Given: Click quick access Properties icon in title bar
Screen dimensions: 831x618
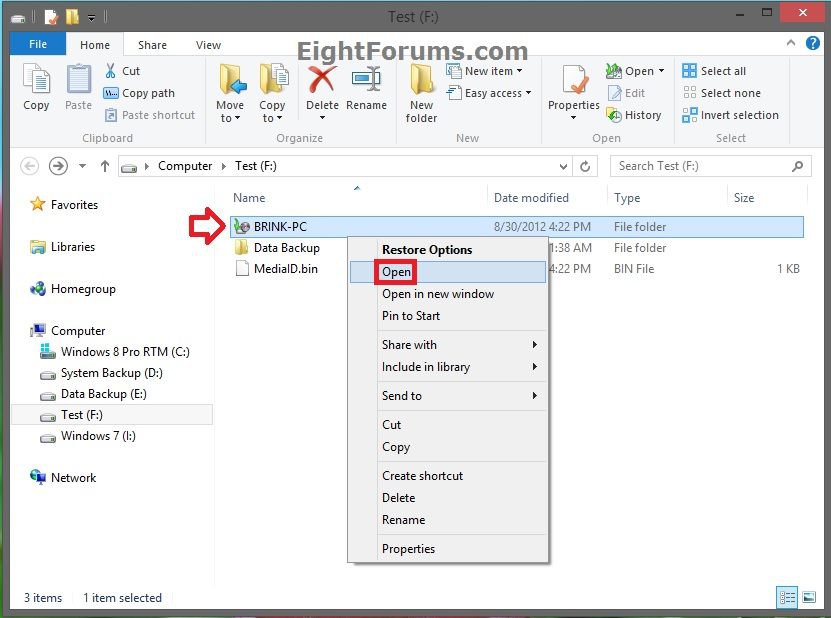Looking at the screenshot, I should point(51,17).
